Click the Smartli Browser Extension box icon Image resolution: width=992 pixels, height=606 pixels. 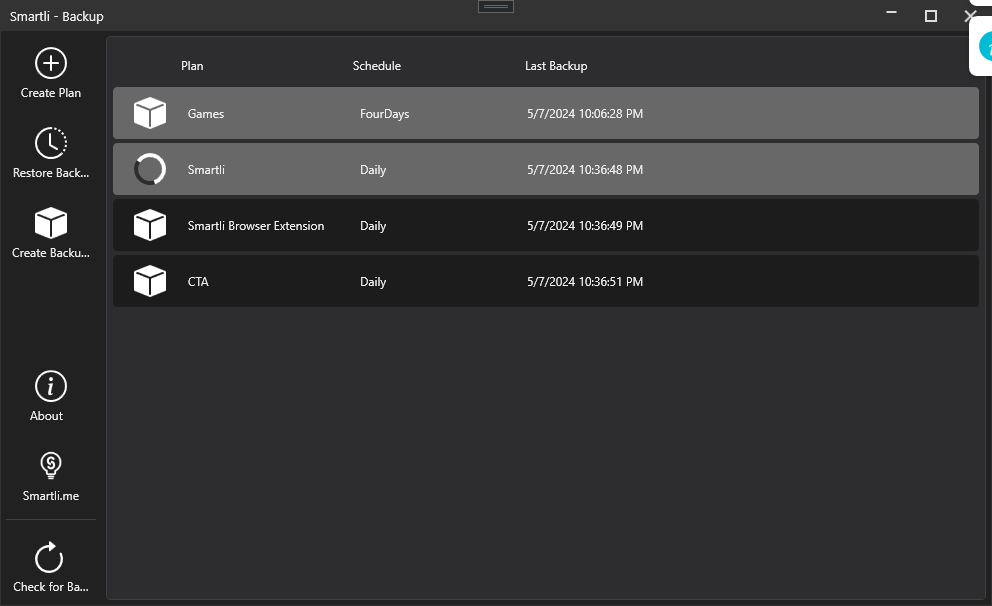150,226
